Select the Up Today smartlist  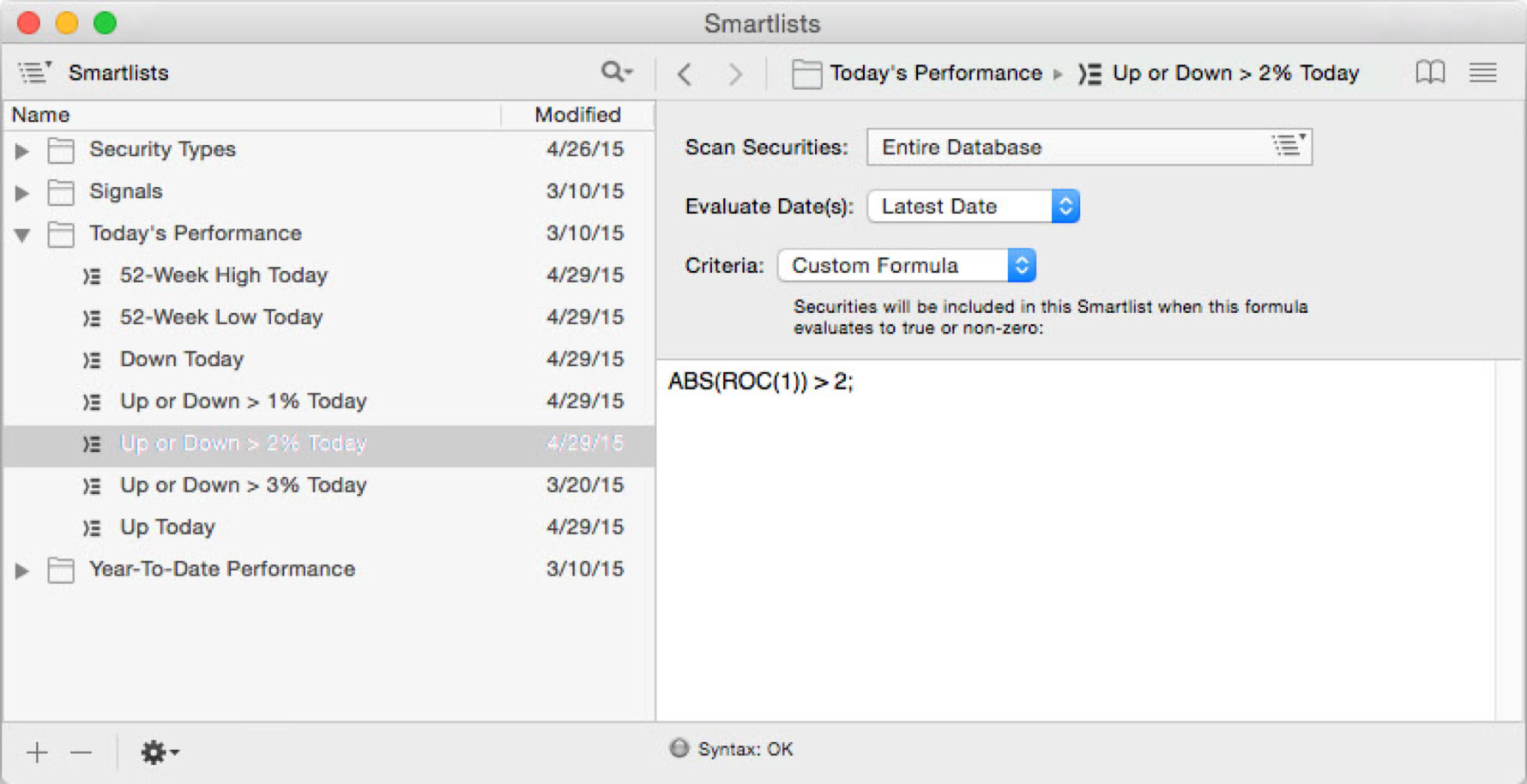(167, 527)
